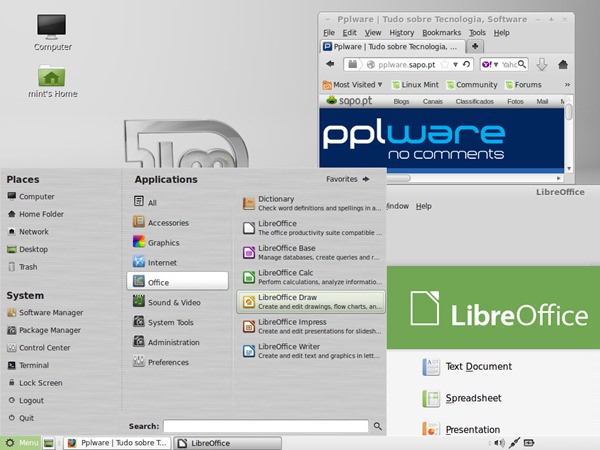
Task: Open the search engine selector dropdown
Action: (489, 64)
